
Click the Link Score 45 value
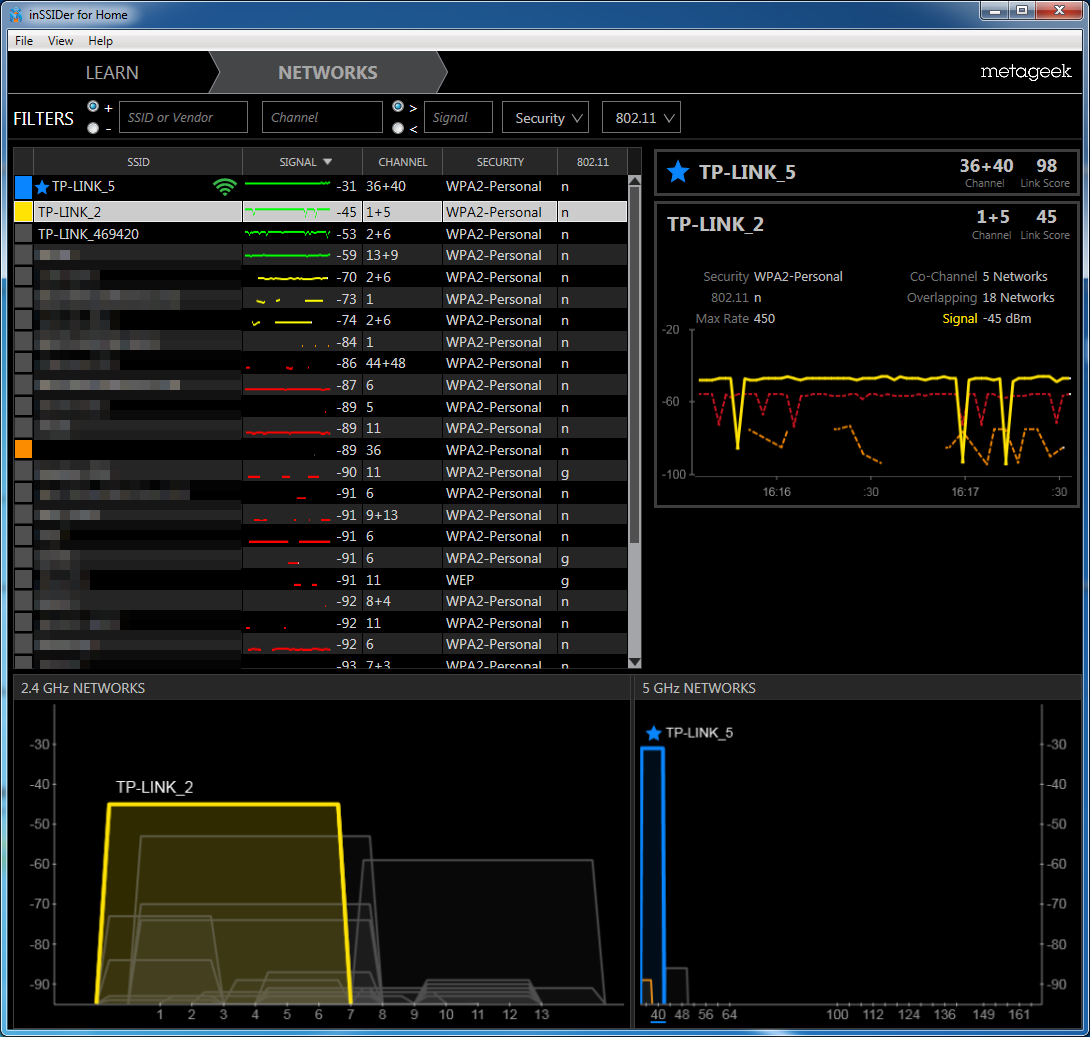point(1046,217)
